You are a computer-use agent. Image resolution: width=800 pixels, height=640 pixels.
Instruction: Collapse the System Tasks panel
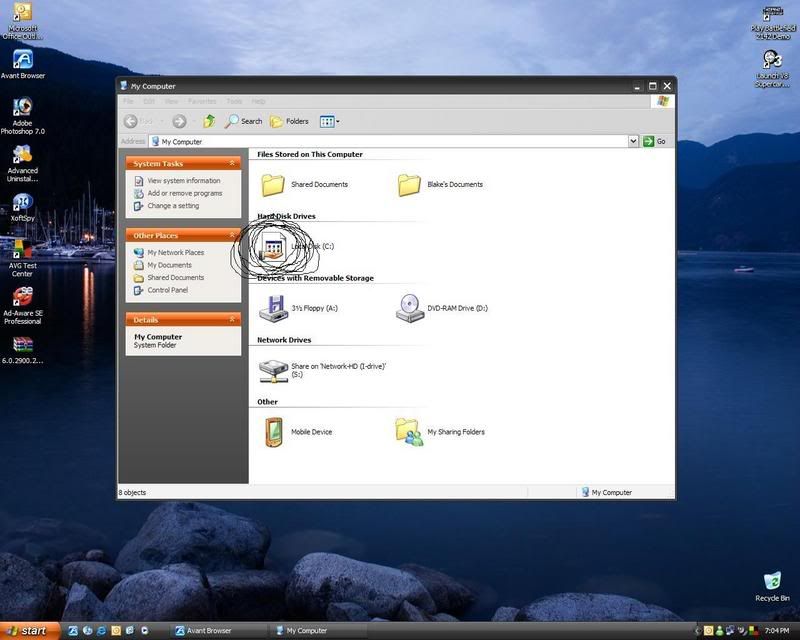232,163
